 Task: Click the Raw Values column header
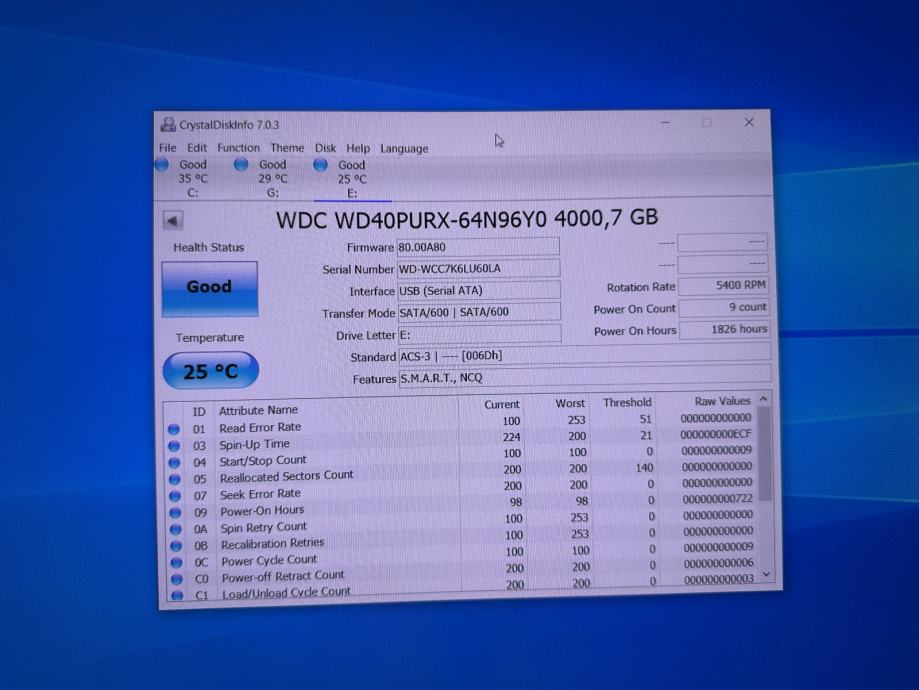coord(722,401)
